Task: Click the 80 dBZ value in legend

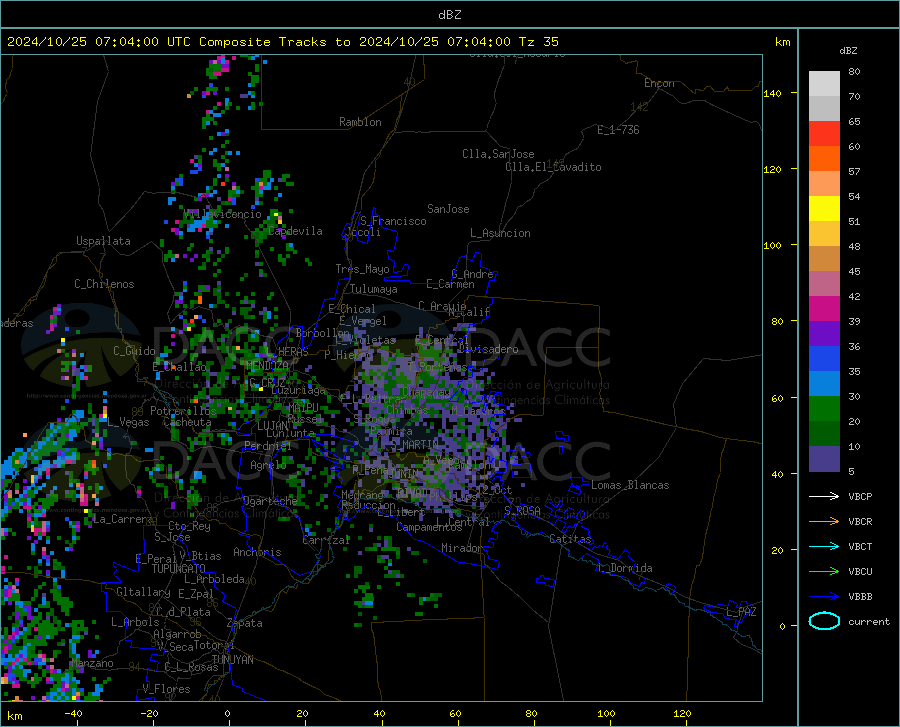Action: coord(854,72)
